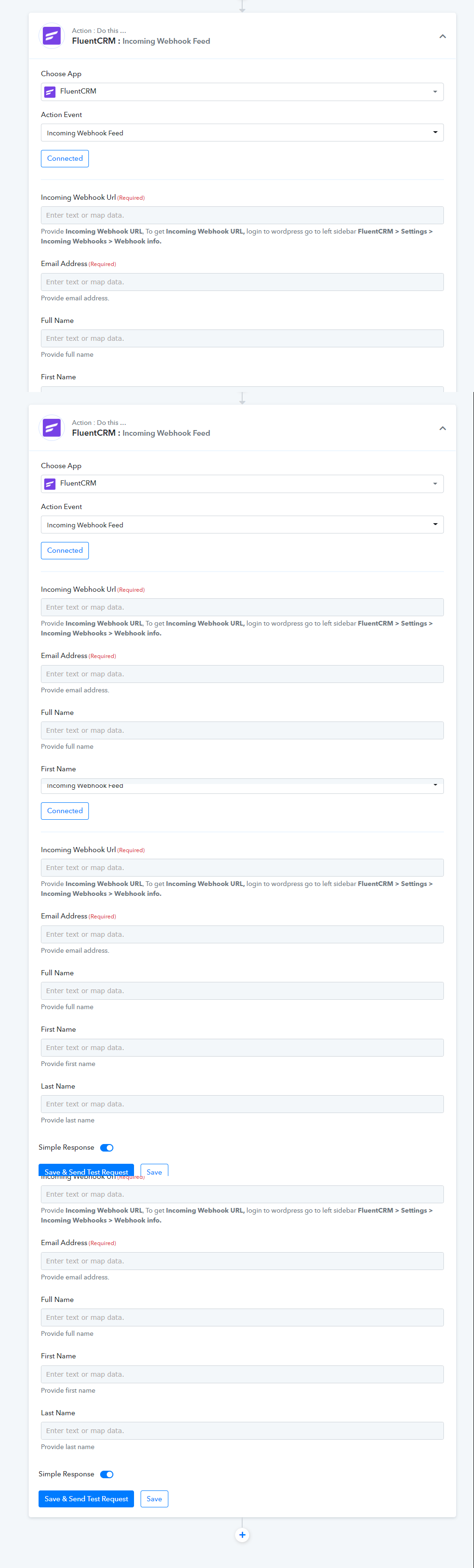This screenshot has height=1568, width=474.
Task: Focus the bottom Last Name input field
Action: pyautogui.click(x=243, y=1430)
